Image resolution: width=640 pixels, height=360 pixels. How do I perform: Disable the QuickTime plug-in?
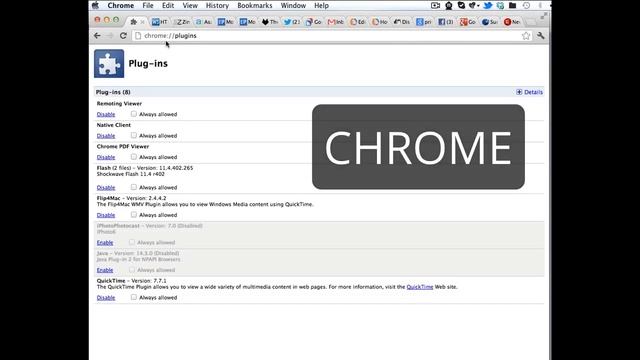pos(106,298)
